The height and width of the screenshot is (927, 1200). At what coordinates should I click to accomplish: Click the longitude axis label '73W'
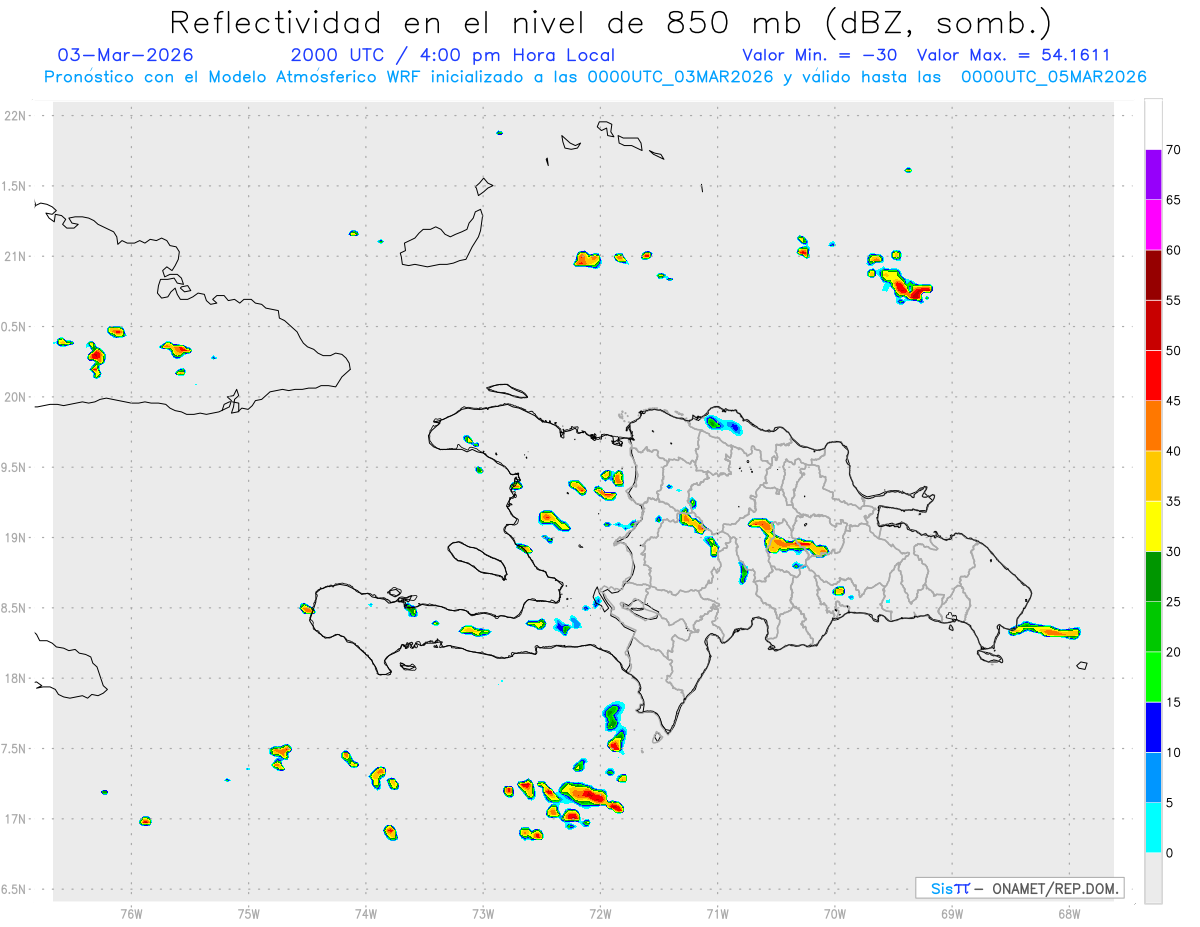click(x=483, y=913)
